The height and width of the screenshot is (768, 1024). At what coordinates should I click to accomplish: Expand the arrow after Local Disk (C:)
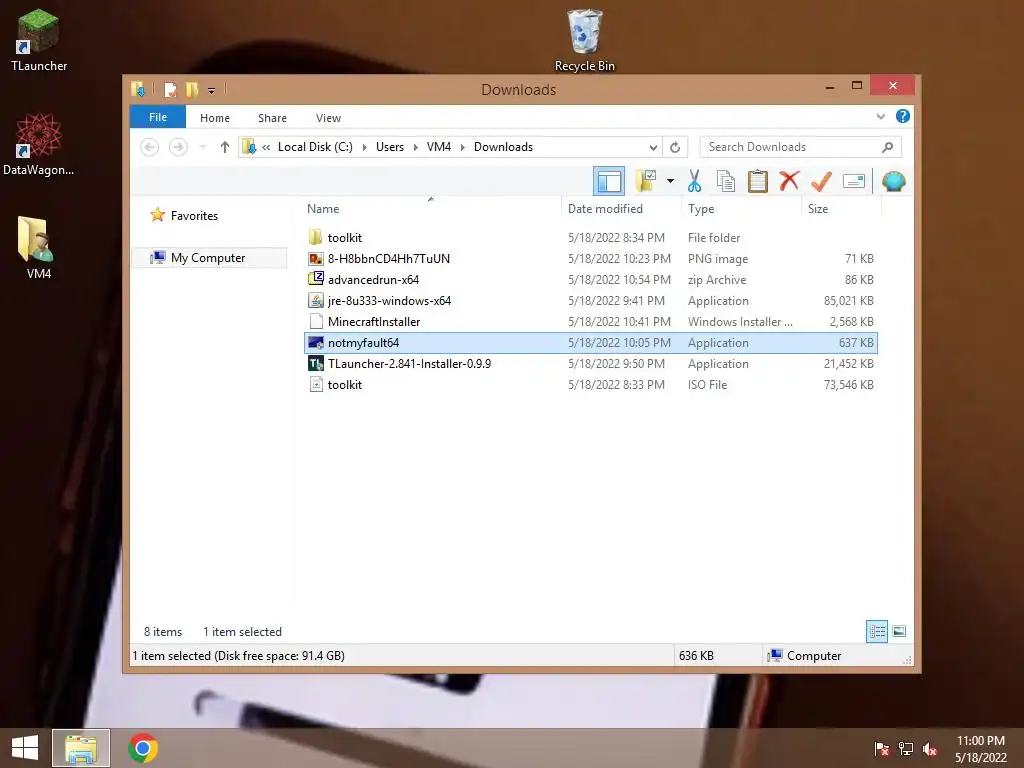tap(364, 147)
